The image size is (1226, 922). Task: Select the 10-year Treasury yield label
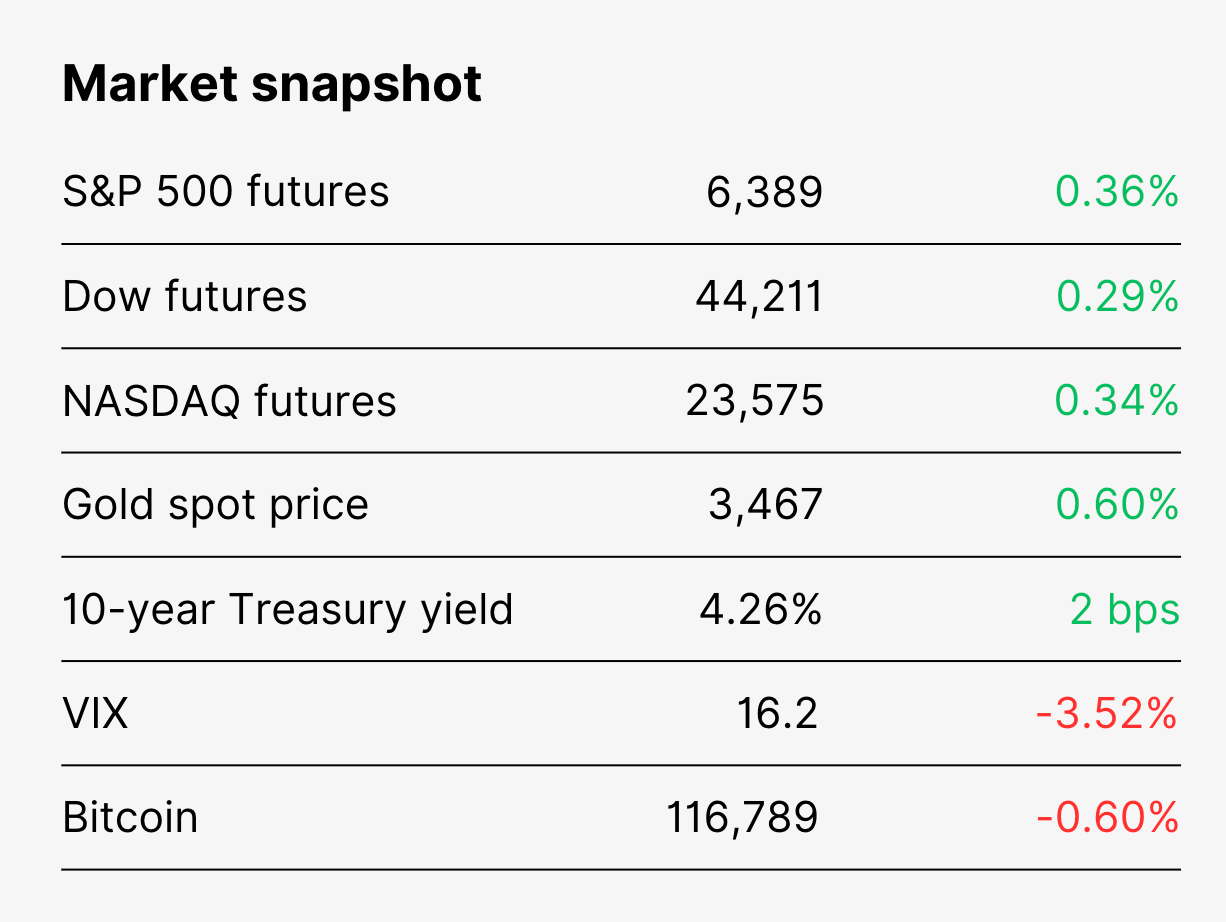pos(288,610)
